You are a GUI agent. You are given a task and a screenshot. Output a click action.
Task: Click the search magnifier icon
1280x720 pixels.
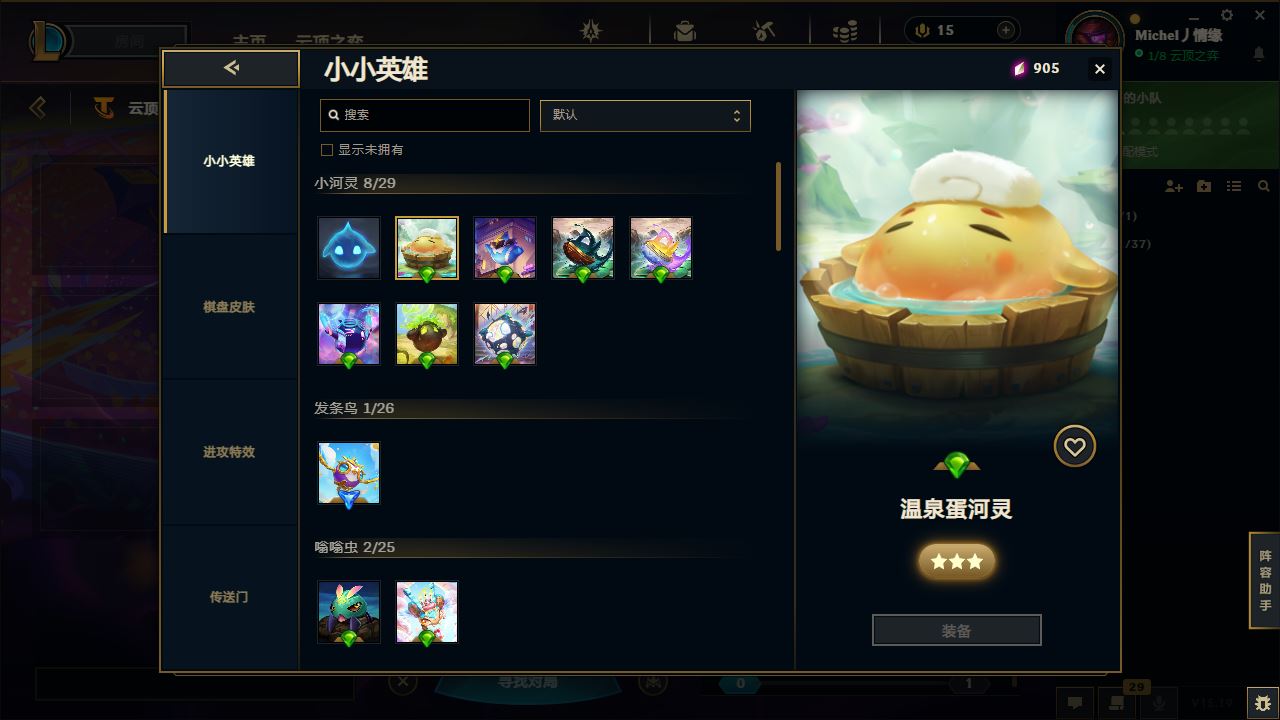[x=334, y=115]
